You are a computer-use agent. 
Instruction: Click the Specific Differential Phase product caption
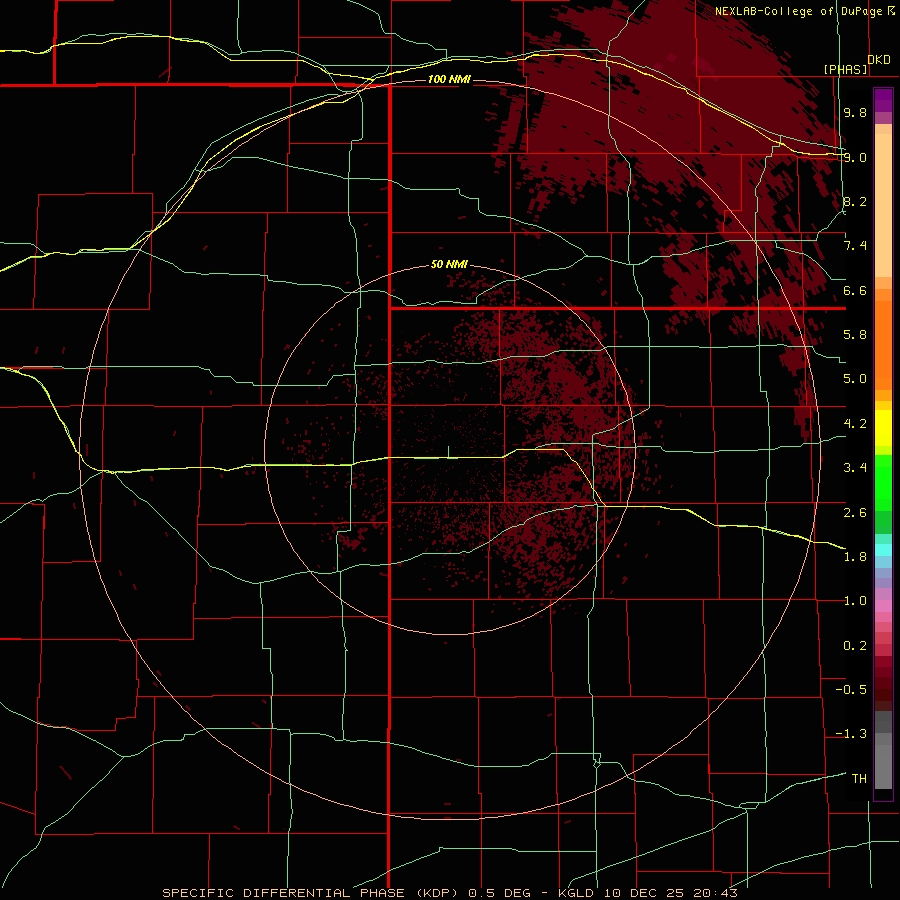tap(449, 893)
